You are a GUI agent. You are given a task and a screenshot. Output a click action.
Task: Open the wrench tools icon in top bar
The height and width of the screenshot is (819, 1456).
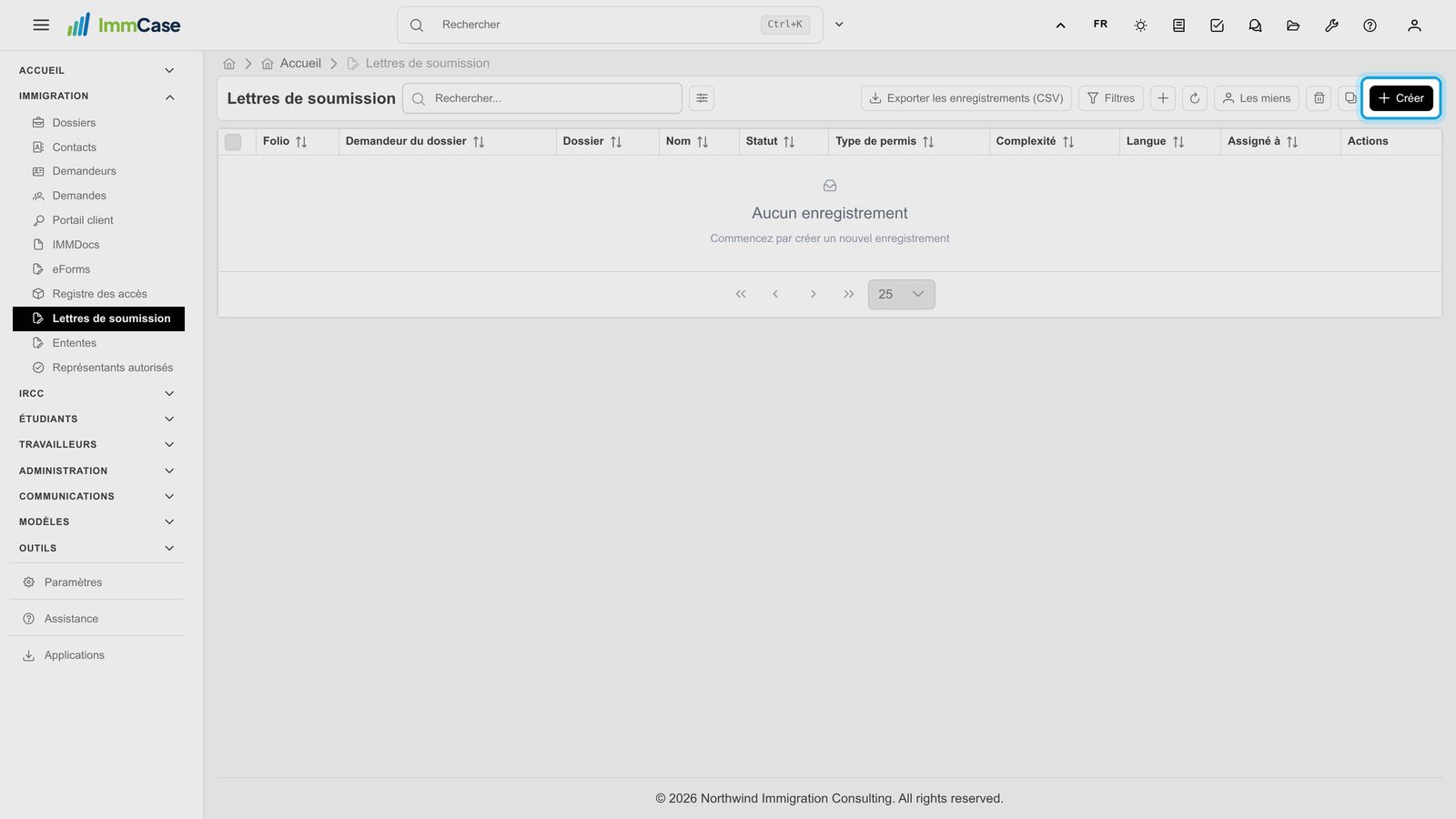coord(1331,25)
